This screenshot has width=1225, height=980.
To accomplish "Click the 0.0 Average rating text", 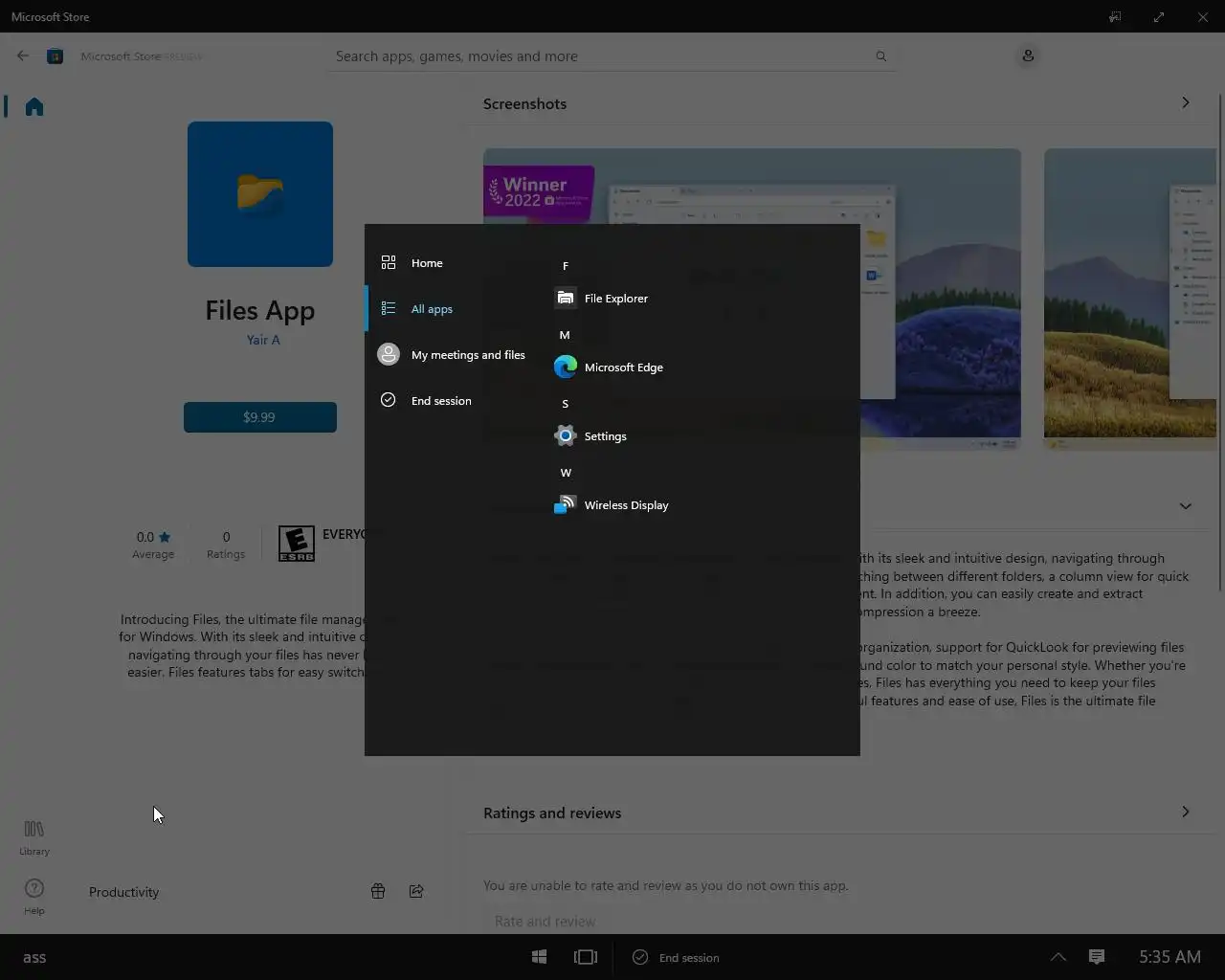I will [153, 544].
